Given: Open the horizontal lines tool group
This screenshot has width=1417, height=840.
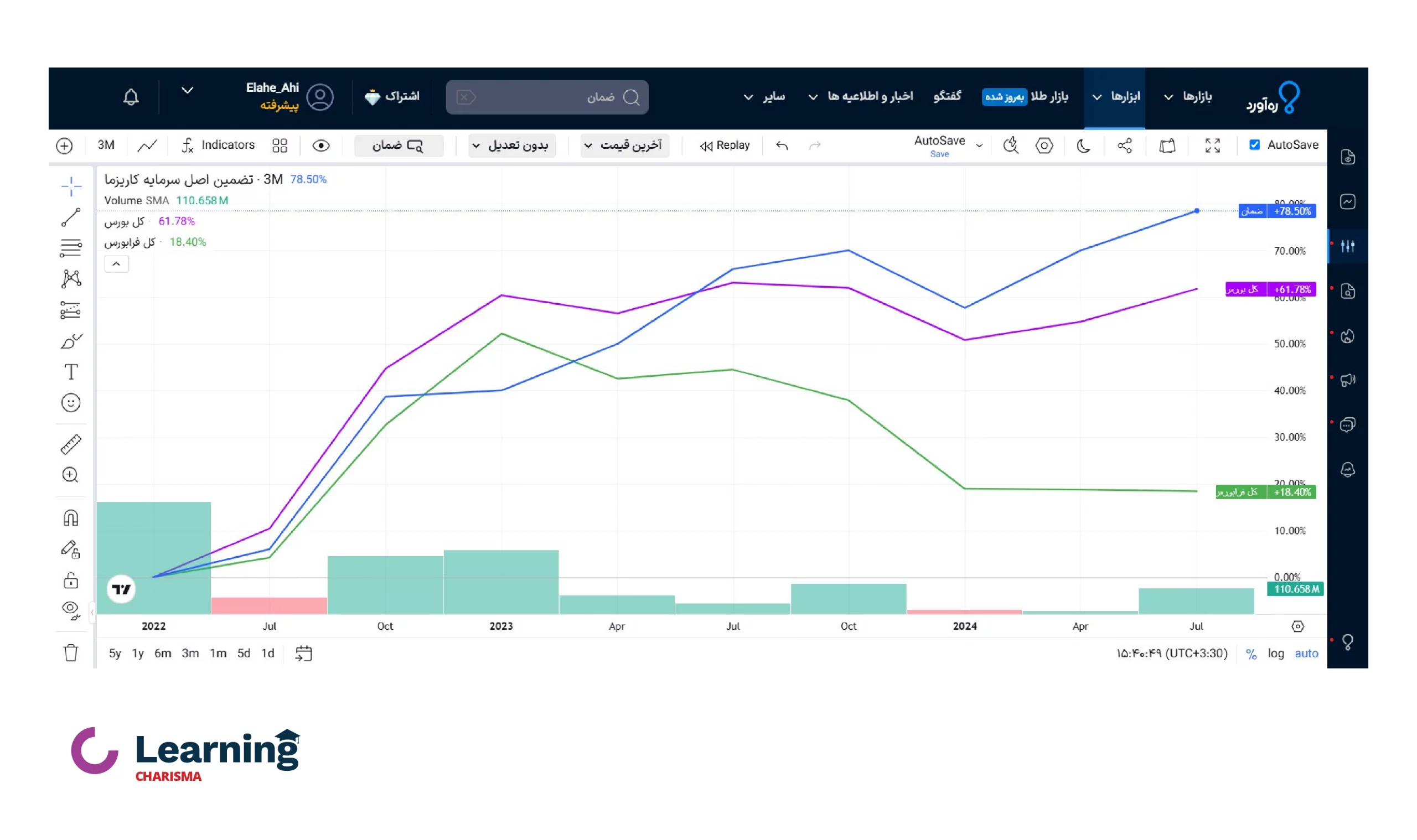Looking at the screenshot, I should point(71,248).
